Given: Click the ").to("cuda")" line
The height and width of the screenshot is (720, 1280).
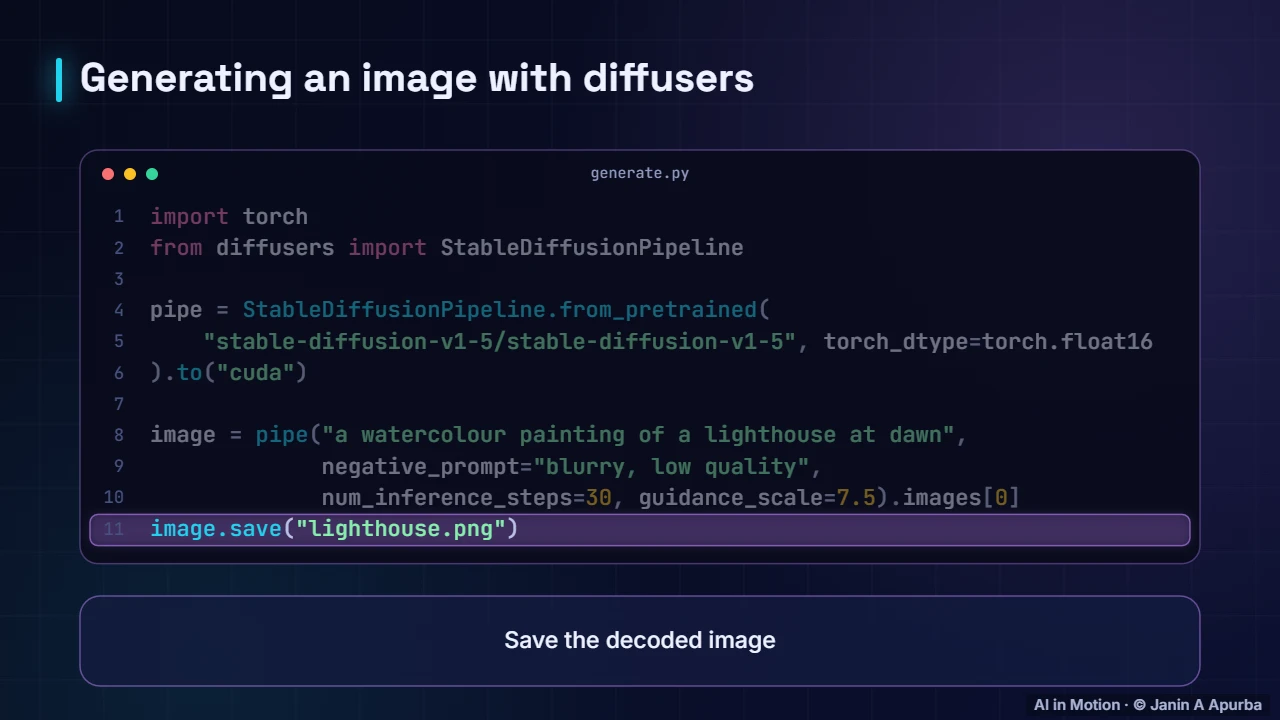Looking at the screenshot, I should tap(229, 372).
